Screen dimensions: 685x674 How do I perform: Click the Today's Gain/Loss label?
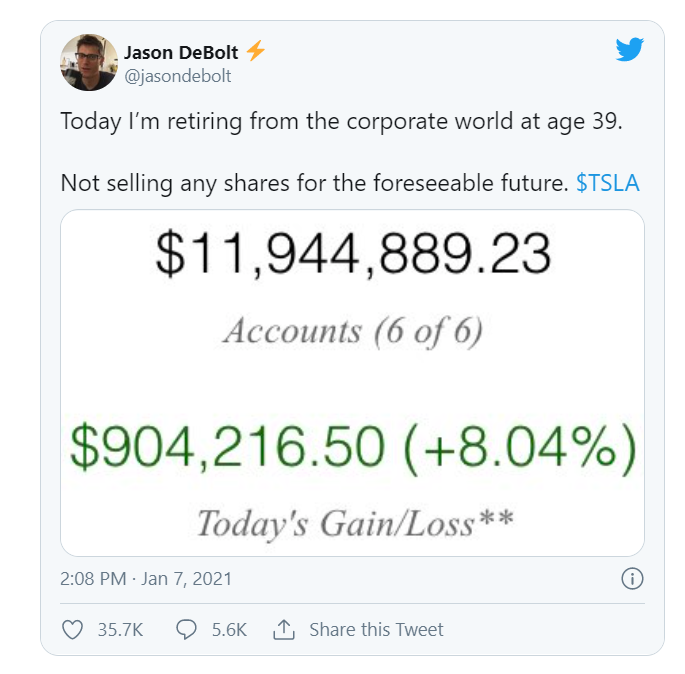351,522
